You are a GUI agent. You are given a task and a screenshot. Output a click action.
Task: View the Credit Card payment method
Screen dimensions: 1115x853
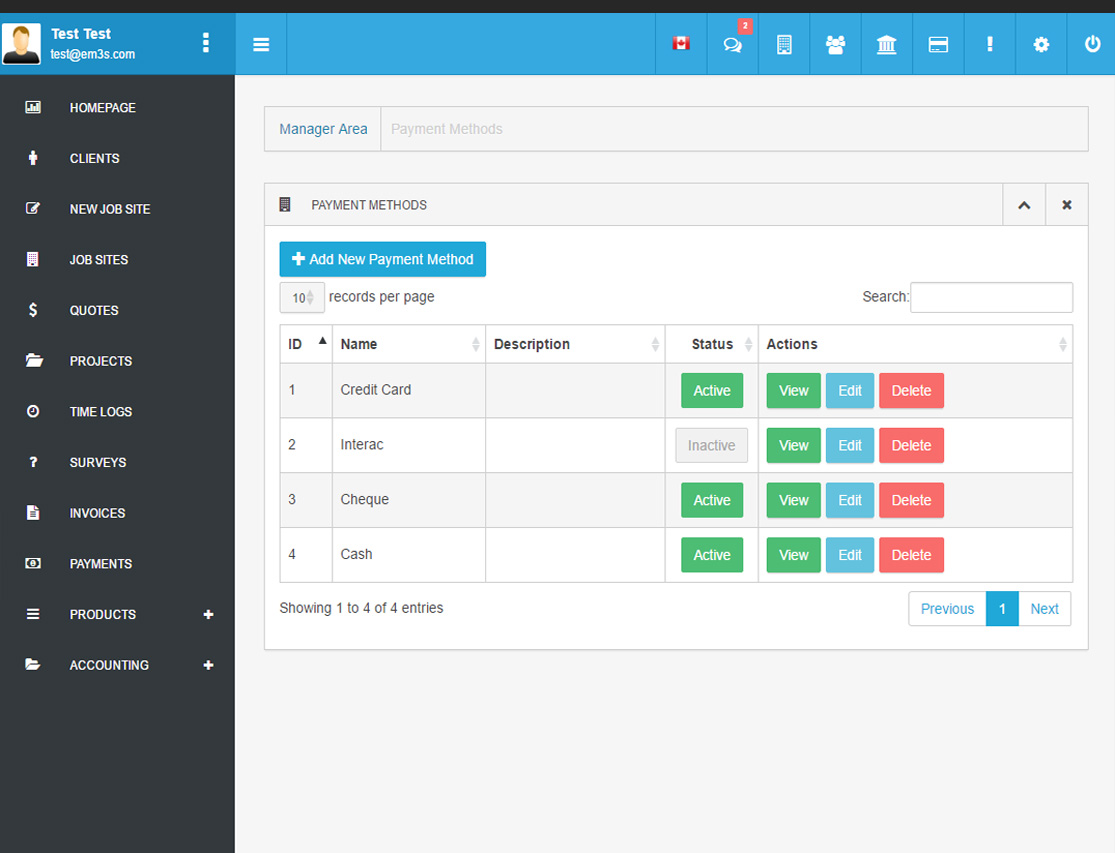point(794,390)
